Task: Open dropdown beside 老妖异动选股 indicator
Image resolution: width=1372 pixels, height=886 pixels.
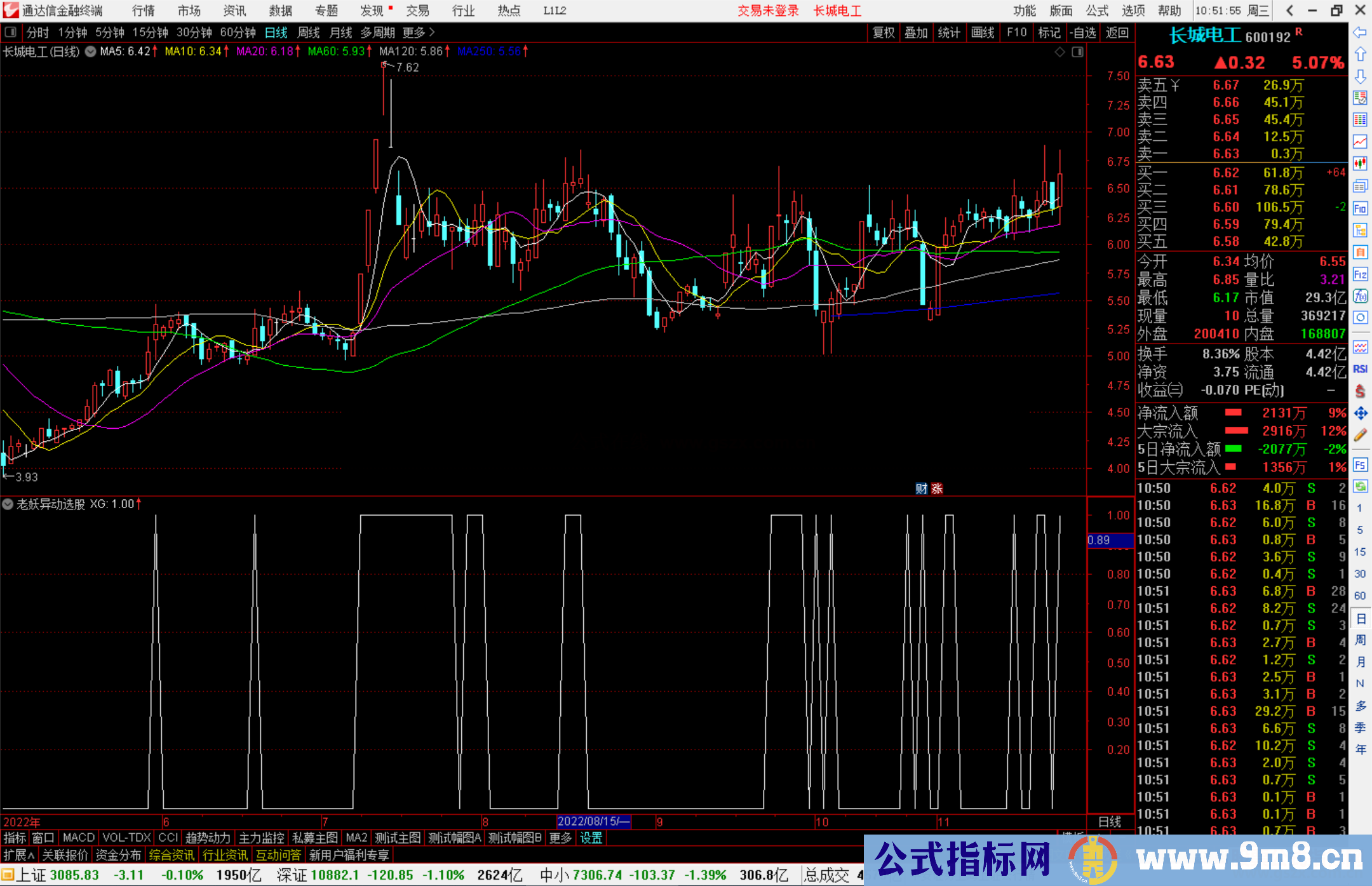Action: click(8, 504)
